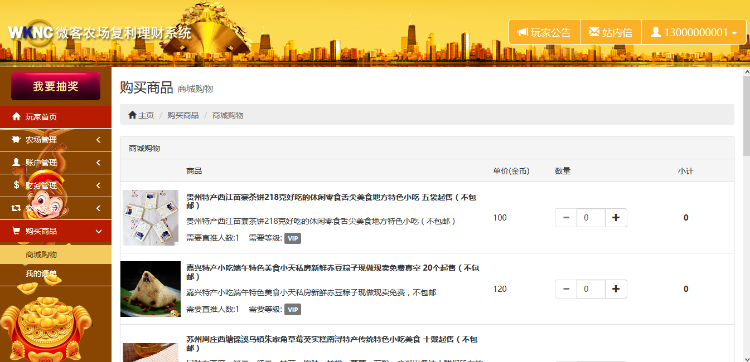Open the 农场管理 sidebar menu
Screen dimensions: 750x362
coord(55,140)
